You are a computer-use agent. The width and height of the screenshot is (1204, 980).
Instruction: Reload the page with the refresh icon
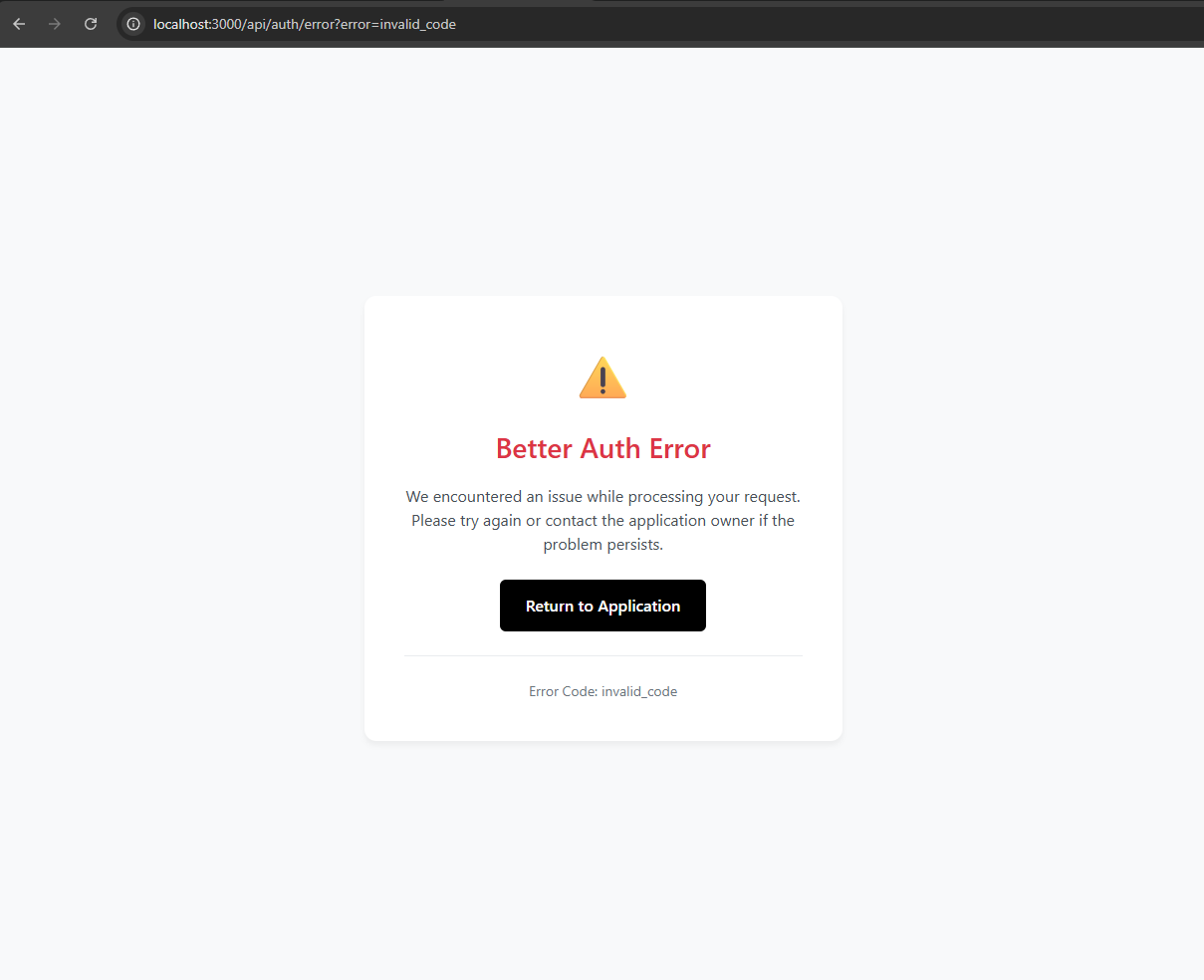(91, 24)
